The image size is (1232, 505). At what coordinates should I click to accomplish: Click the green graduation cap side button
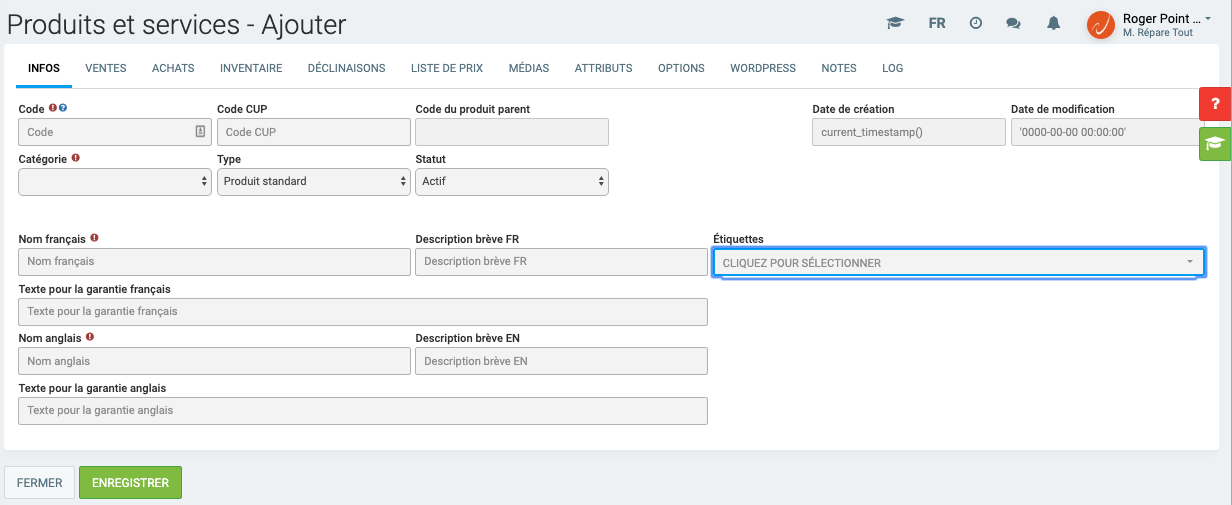point(1215,143)
